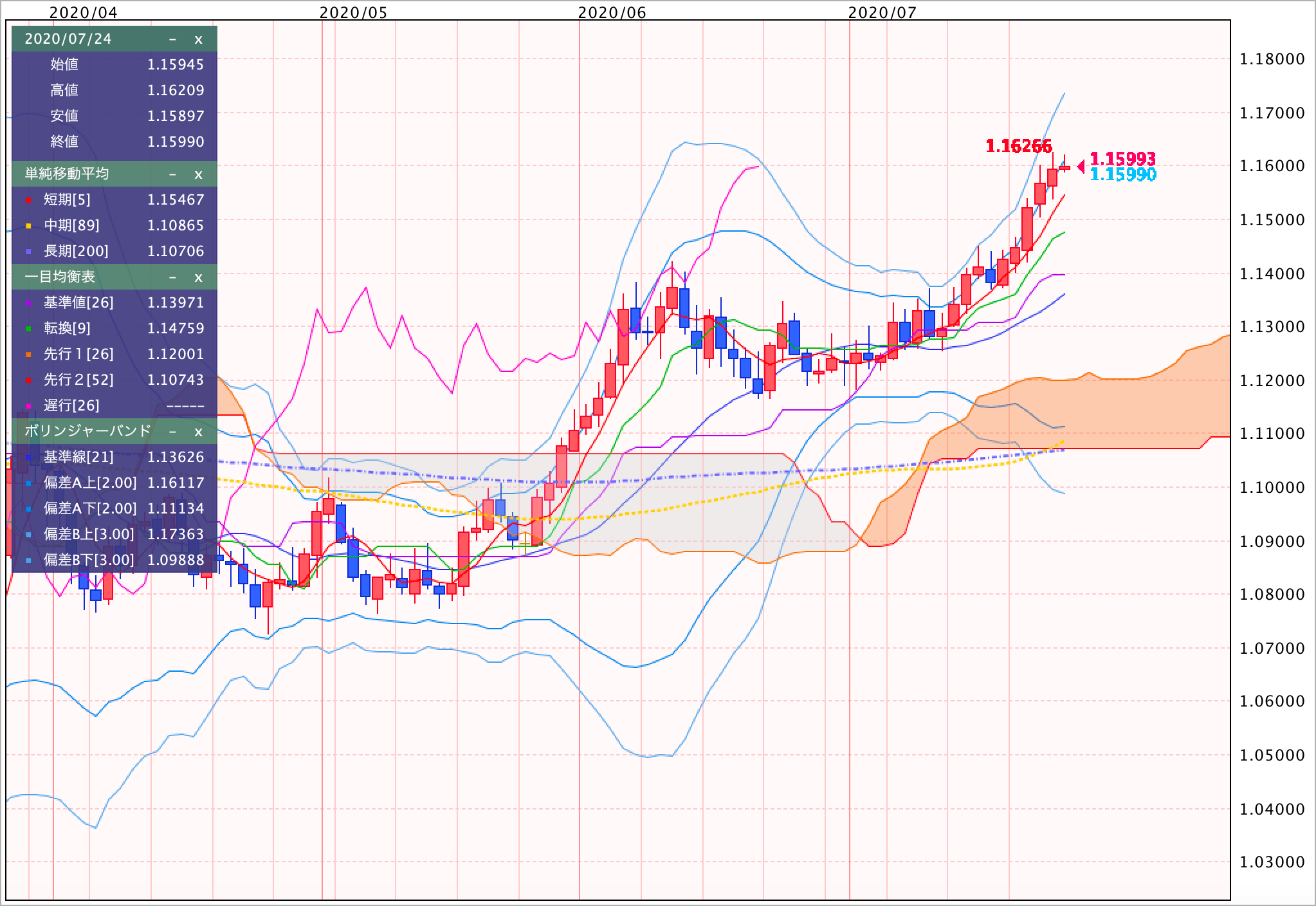The width and height of the screenshot is (1316, 906).
Task: Click the 2020/06 date axis label
Action: pyautogui.click(x=612, y=12)
